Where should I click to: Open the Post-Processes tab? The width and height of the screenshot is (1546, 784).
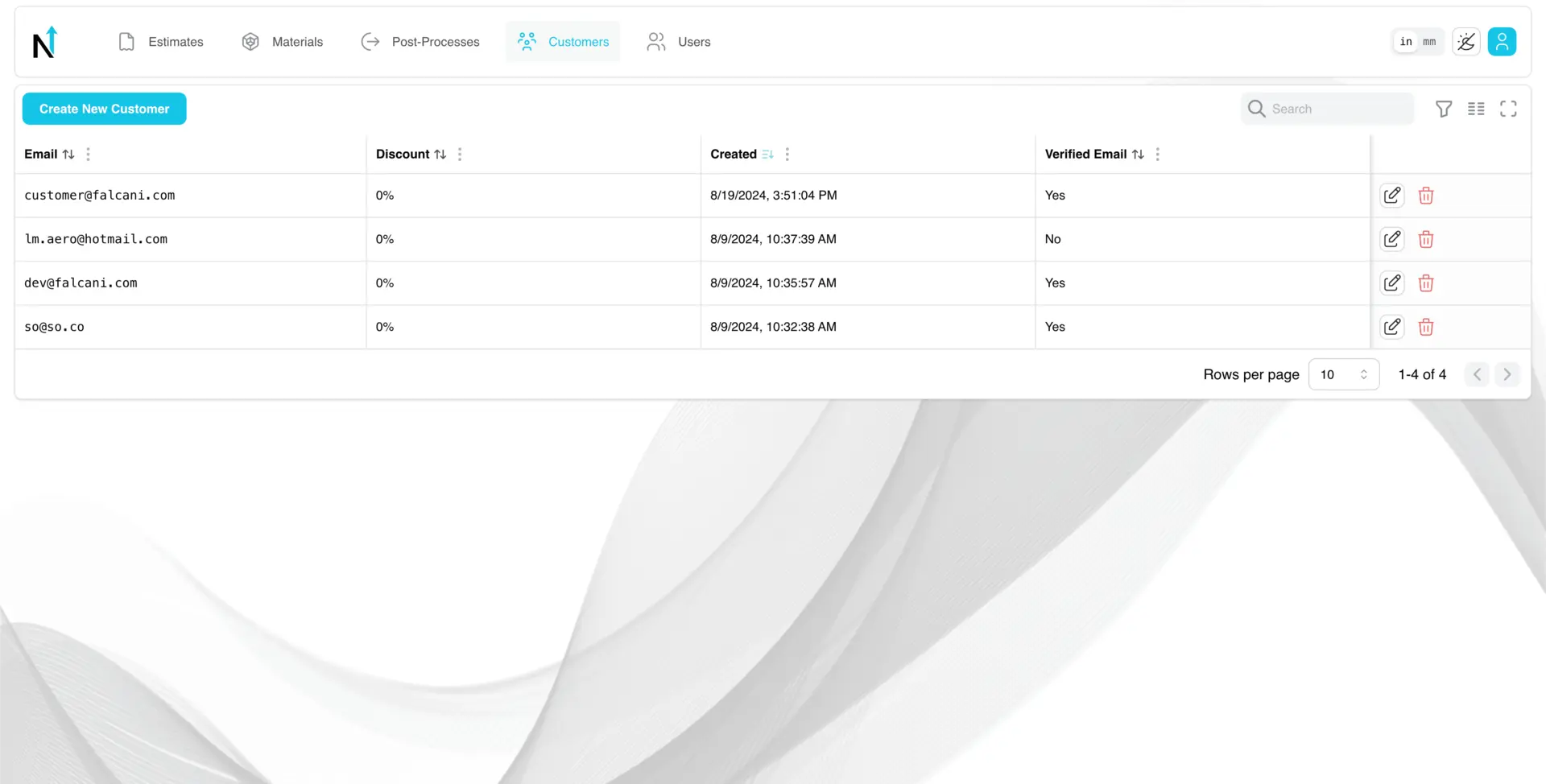click(420, 42)
